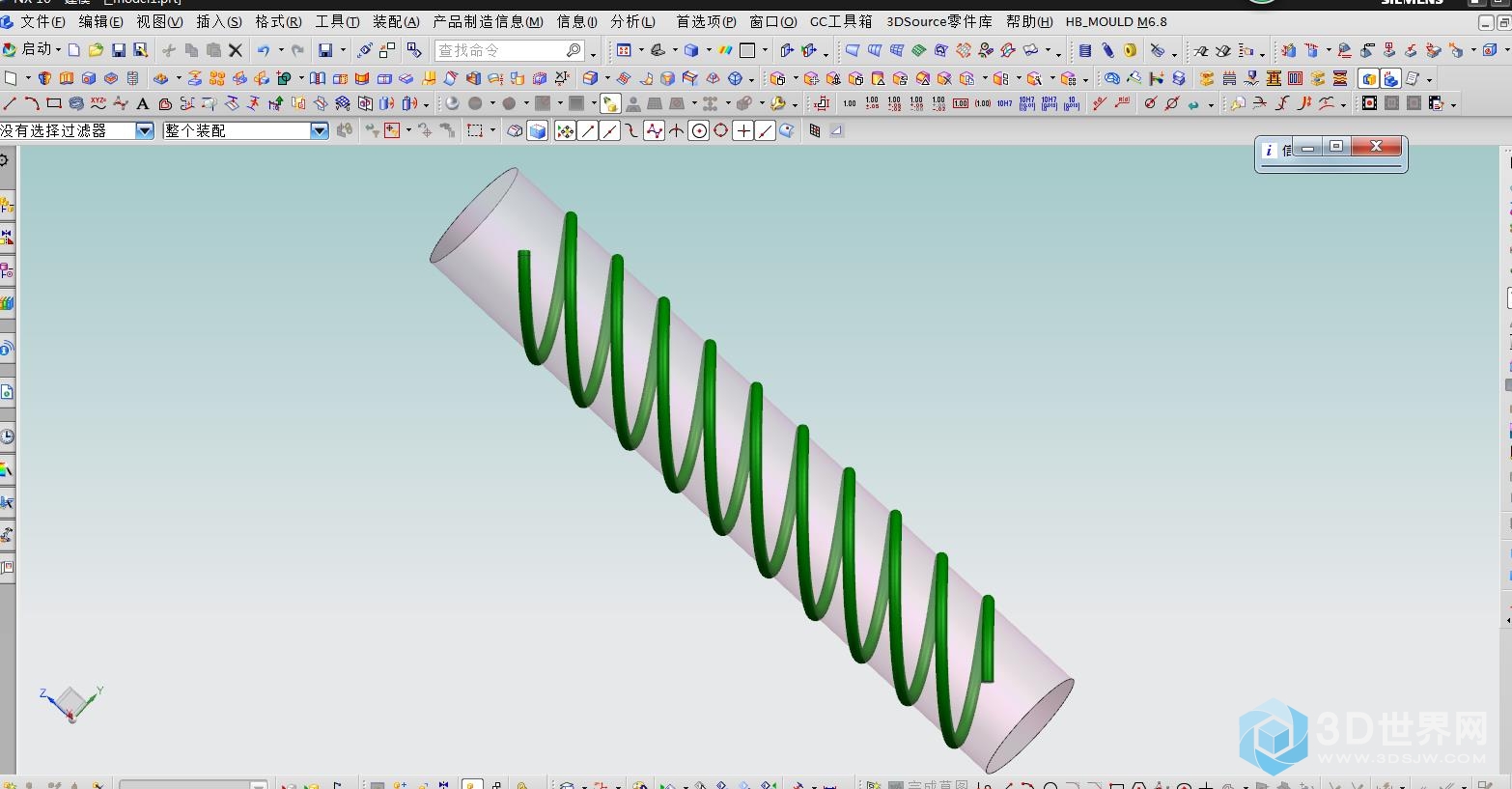
Task: Toggle Existing Point snap (plus sign)
Action: [742, 130]
